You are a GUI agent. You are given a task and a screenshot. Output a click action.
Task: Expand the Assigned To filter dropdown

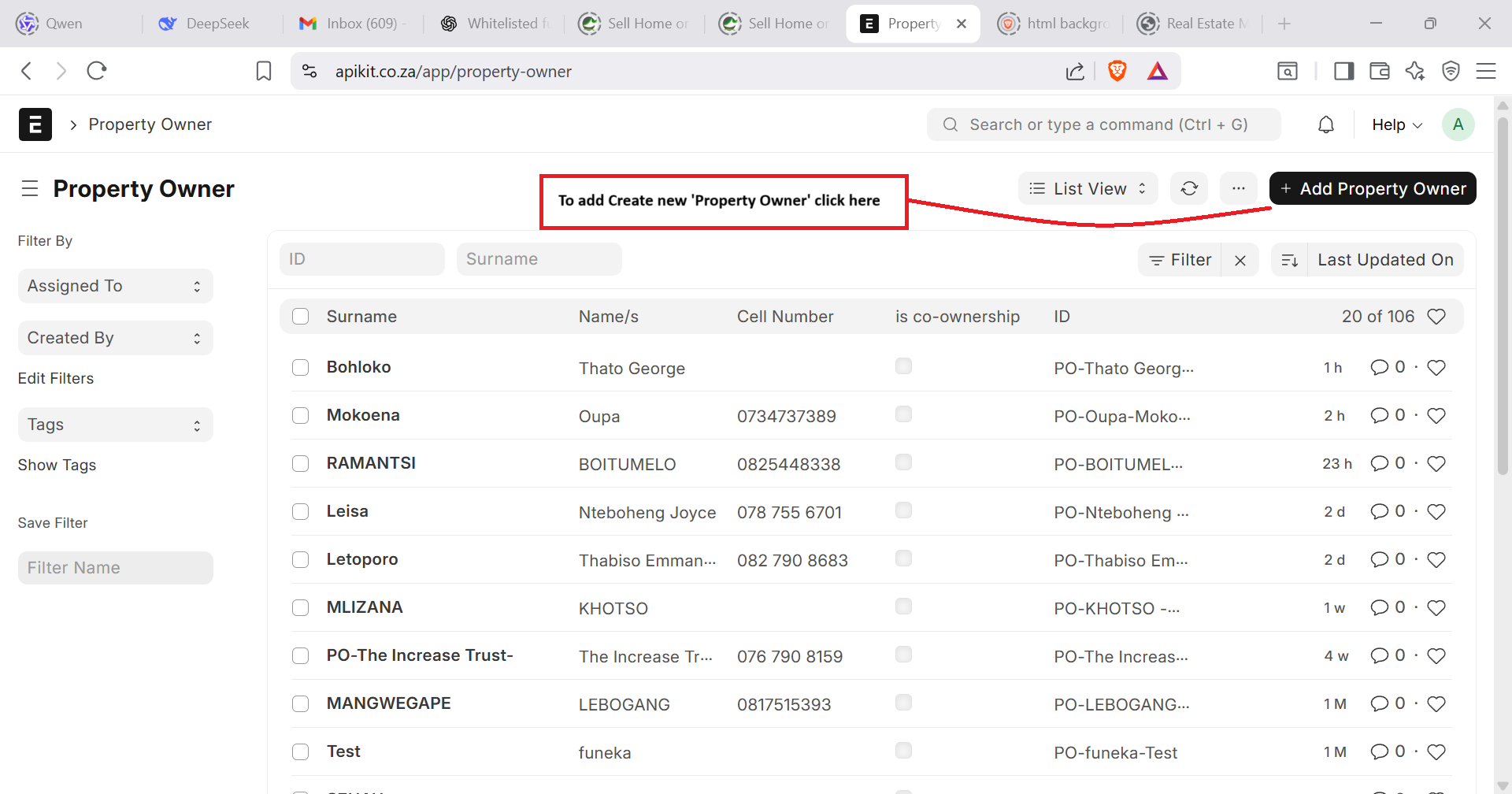115,286
